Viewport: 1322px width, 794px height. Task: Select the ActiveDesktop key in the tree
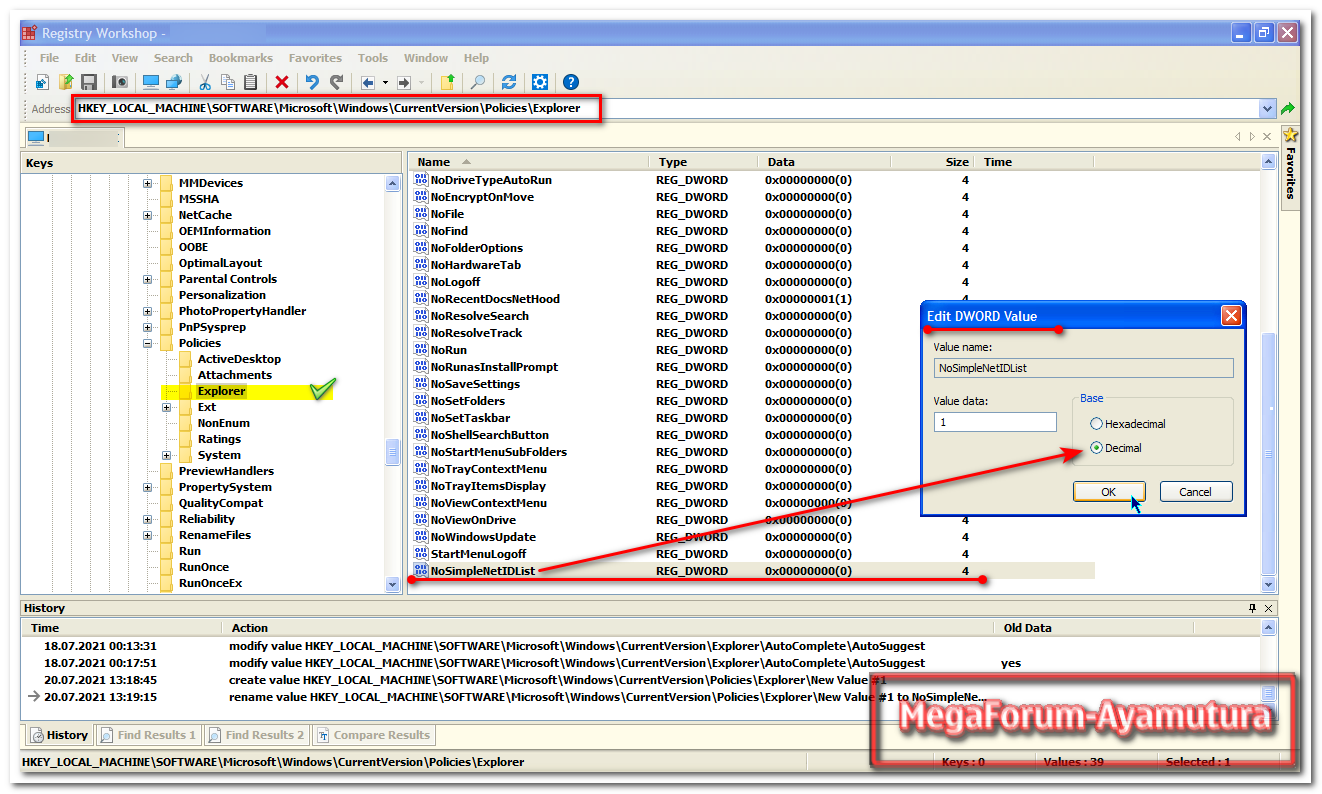click(239, 359)
